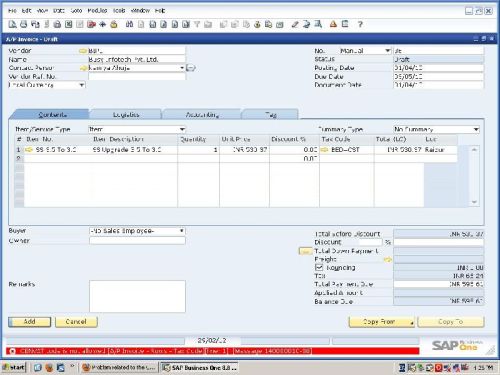Viewport: 500px width, 375px height.
Task: Click the Posting Date field
Action: click(x=438, y=68)
